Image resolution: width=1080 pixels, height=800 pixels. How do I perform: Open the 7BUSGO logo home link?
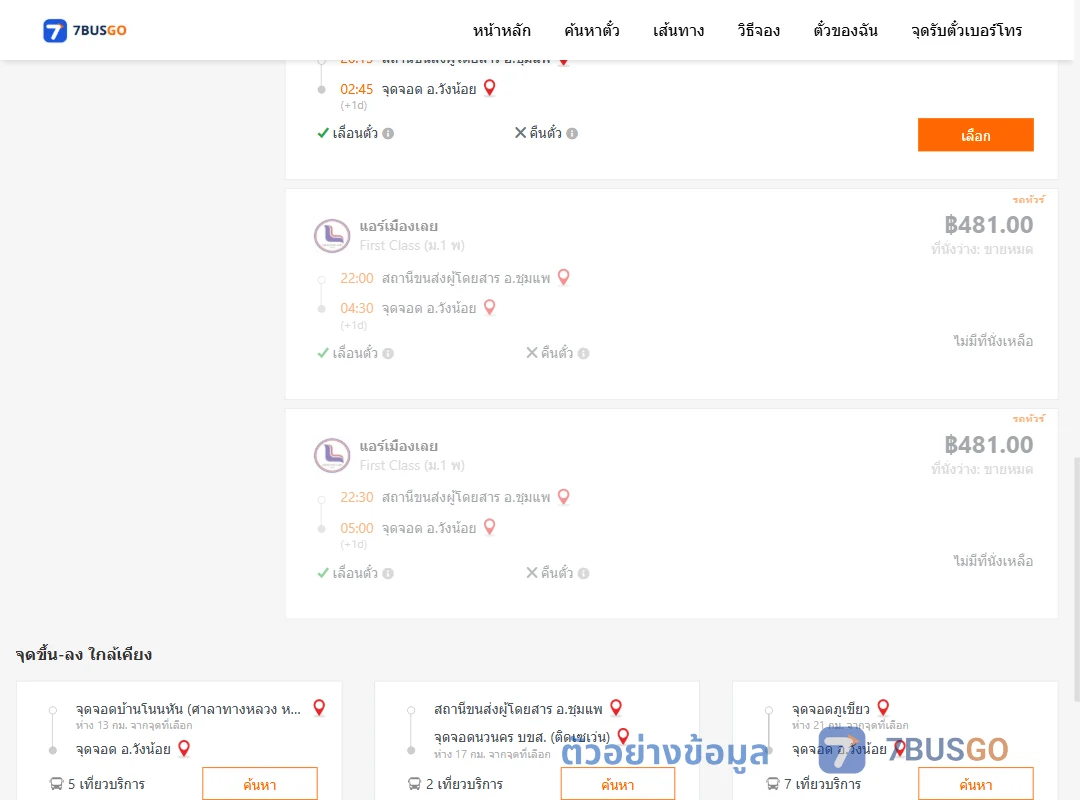click(85, 30)
